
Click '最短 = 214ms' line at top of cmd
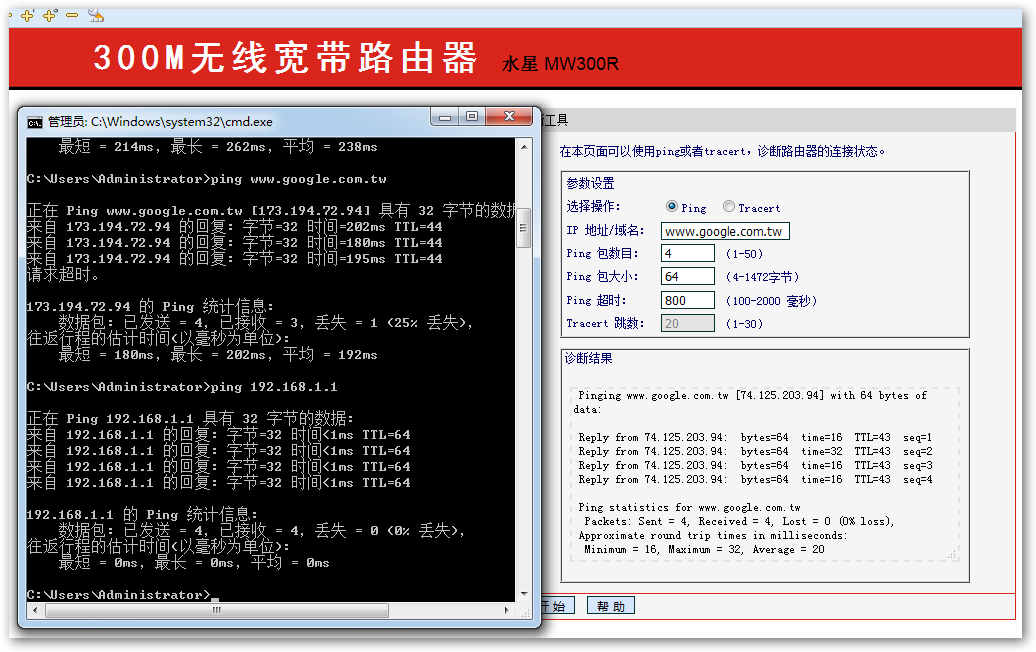218,147
